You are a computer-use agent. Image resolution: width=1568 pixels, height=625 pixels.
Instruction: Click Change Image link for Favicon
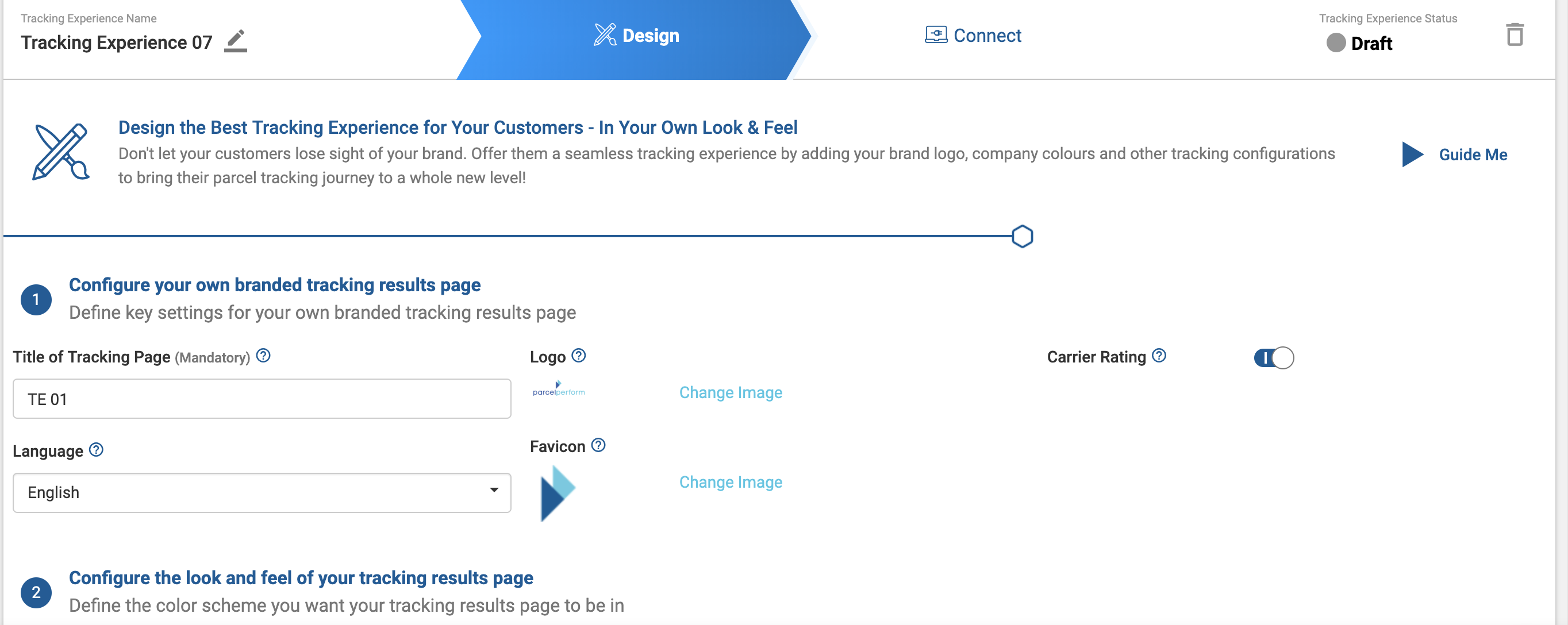coord(731,482)
